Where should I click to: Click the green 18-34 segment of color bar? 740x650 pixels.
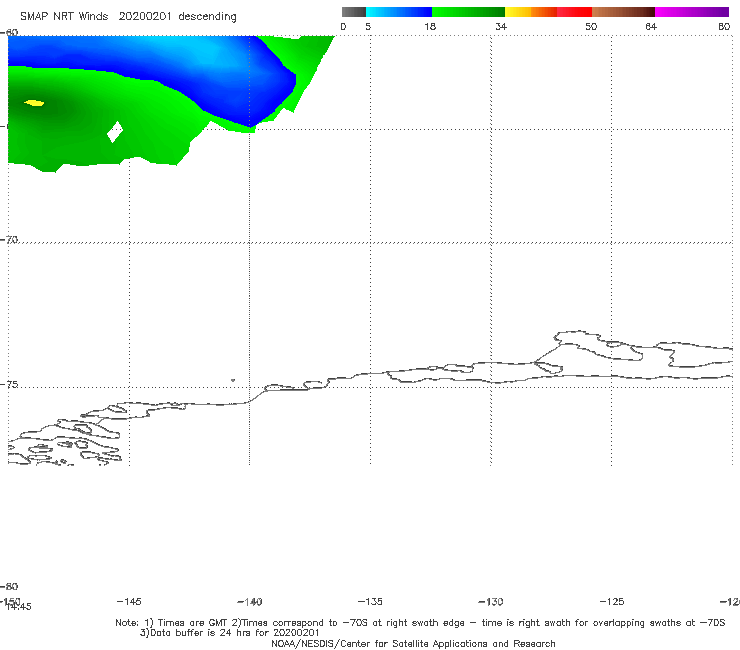(x=468, y=12)
